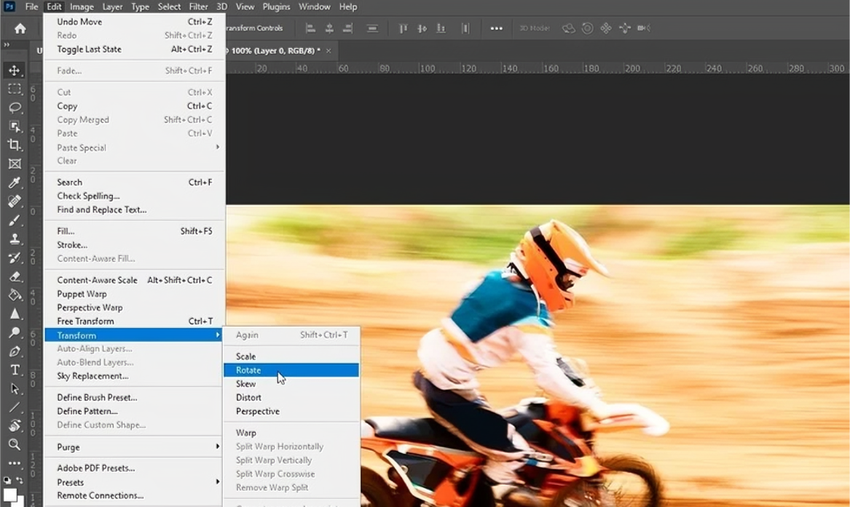This screenshot has width=850, height=507.
Task: Switch to the Layer 0, RGB/8 document tab
Action: pos(274,50)
